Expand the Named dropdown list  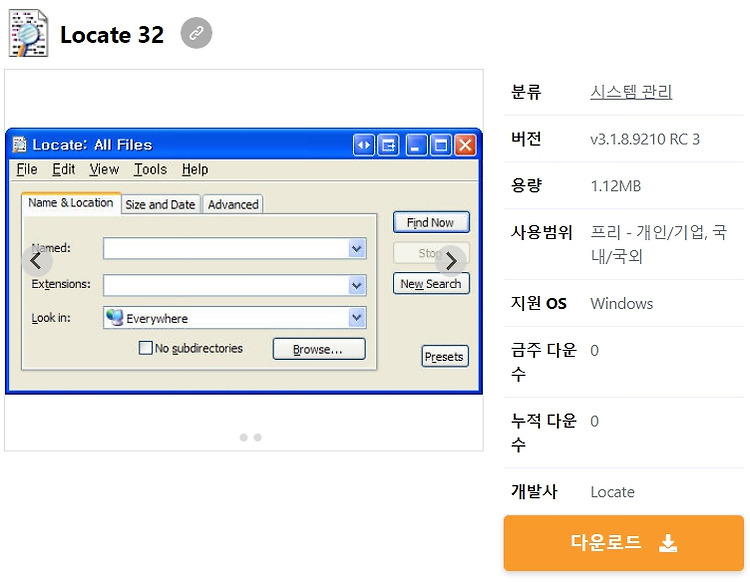coord(357,249)
